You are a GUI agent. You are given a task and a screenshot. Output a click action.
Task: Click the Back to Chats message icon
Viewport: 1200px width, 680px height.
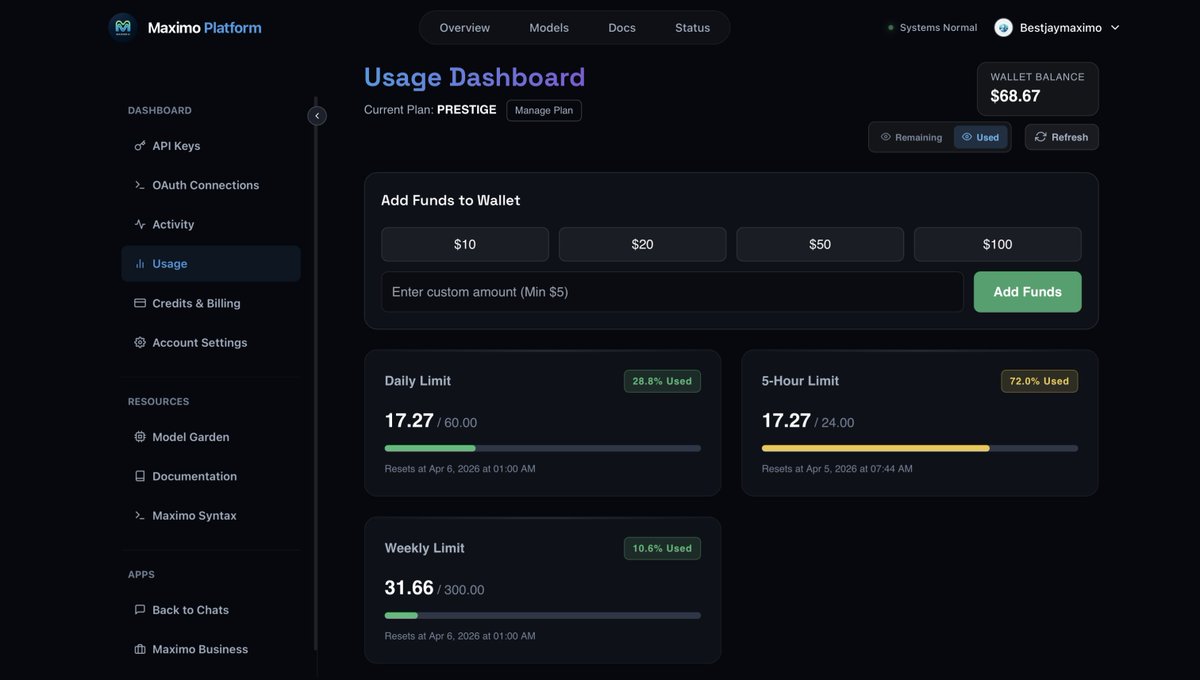140,610
